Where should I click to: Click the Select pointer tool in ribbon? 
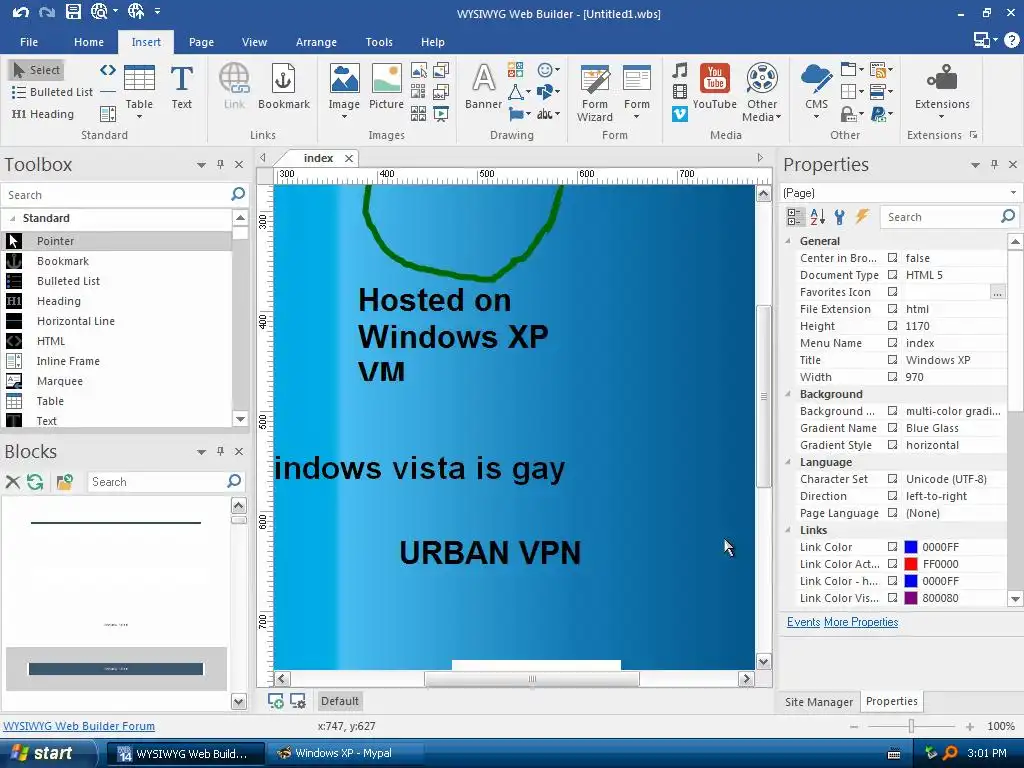click(37, 70)
